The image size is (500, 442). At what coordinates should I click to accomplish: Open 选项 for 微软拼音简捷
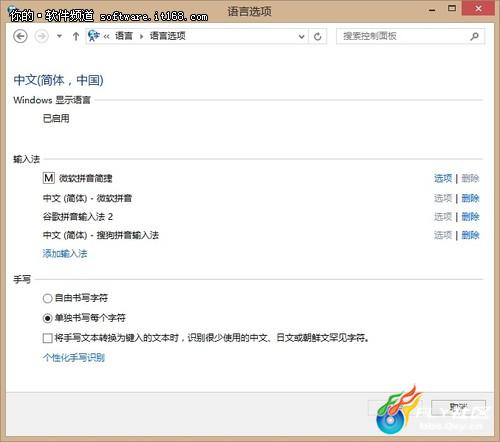443,178
